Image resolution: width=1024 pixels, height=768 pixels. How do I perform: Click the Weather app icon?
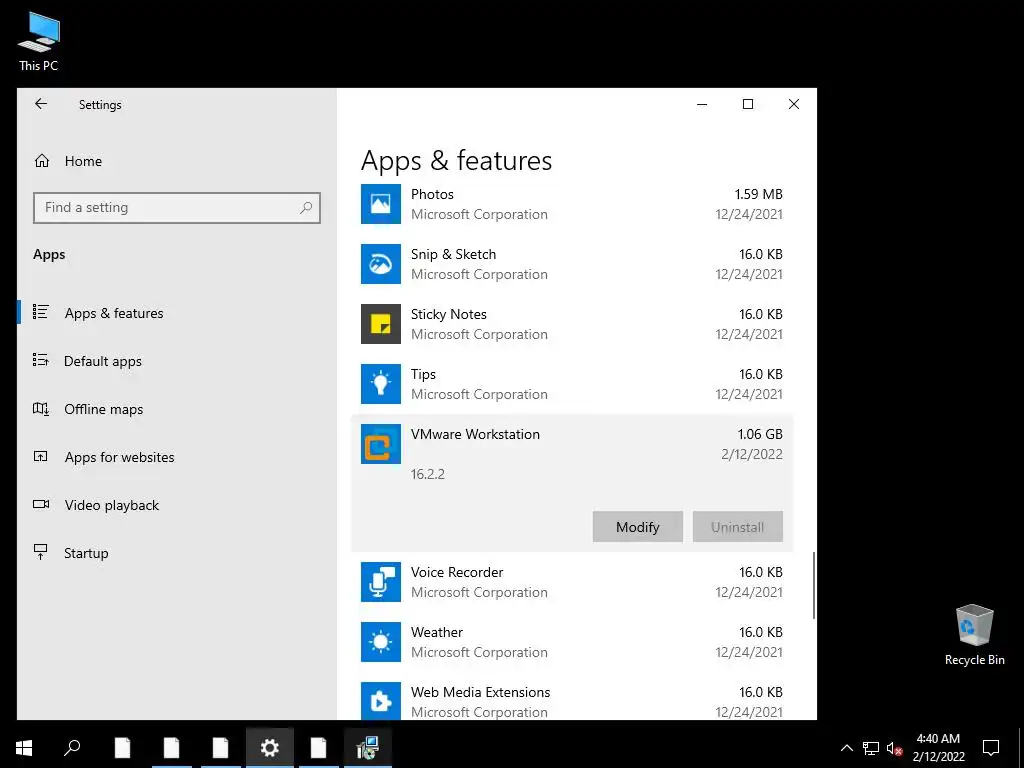381,642
